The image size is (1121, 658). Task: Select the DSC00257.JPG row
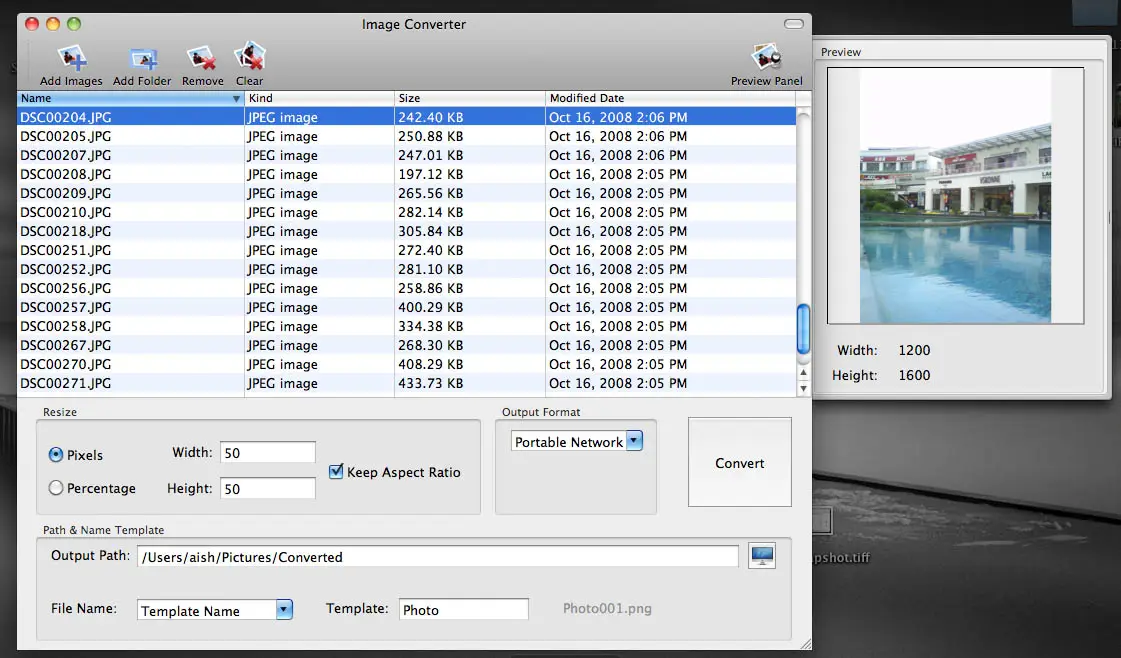pyautogui.click(x=406, y=307)
